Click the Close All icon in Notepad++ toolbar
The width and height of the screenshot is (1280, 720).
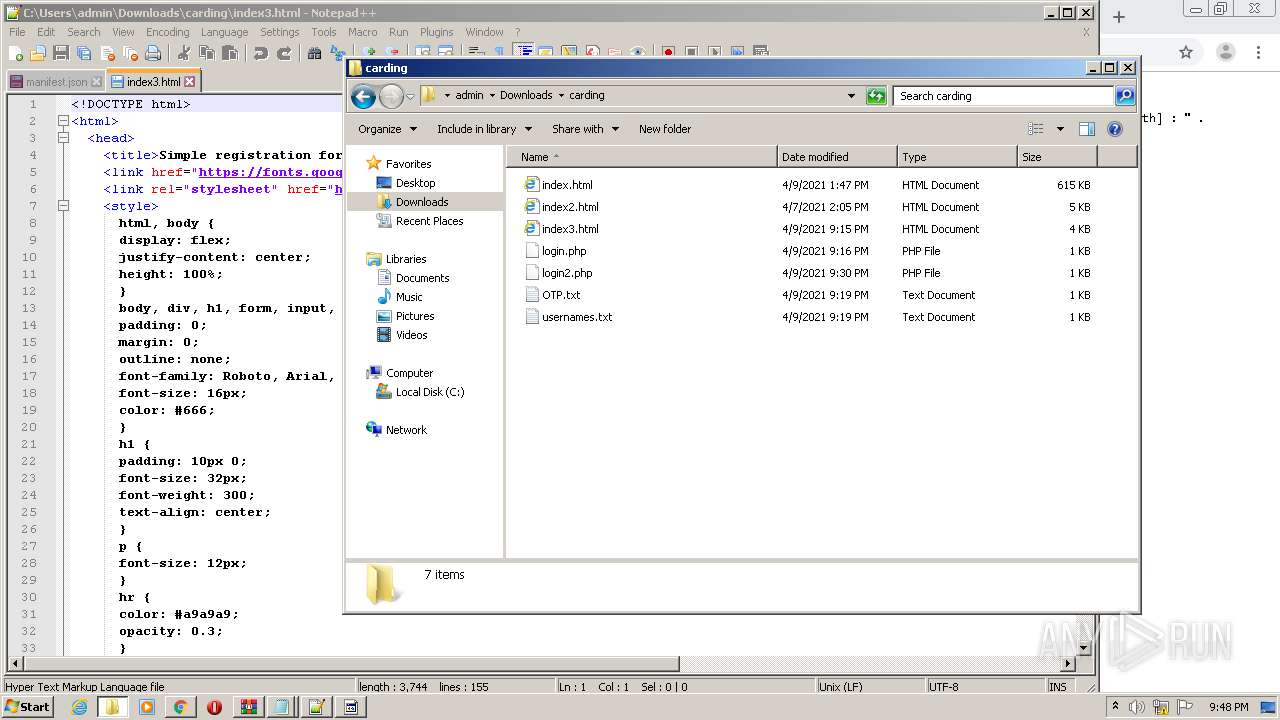point(130,53)
